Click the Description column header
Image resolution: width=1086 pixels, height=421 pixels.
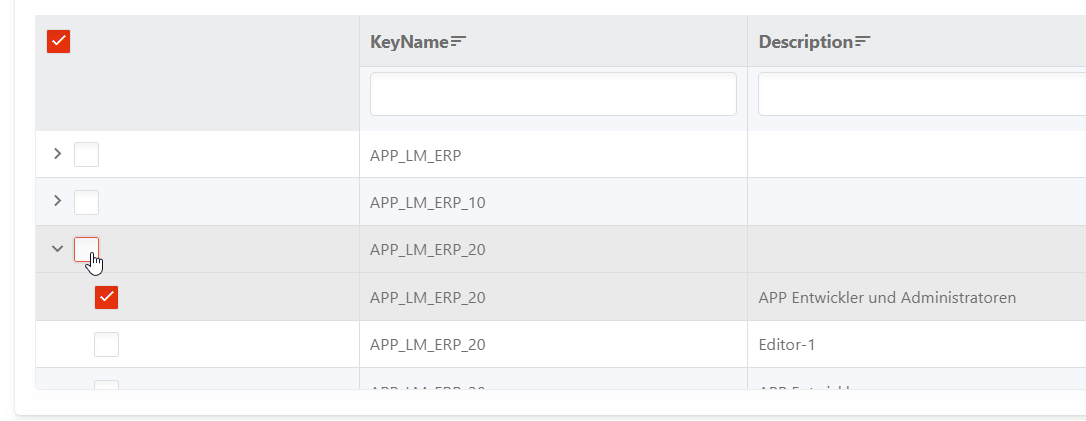[805, 42]
